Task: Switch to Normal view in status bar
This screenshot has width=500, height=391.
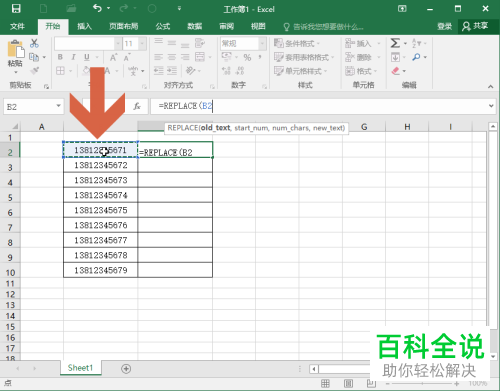Action: pyautogui.click(x=325, y=383)
